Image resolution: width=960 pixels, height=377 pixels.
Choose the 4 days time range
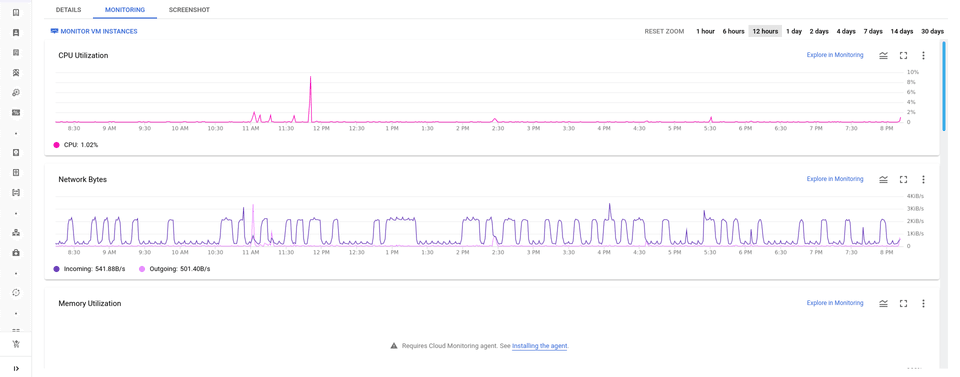click(x=846, y=31)
